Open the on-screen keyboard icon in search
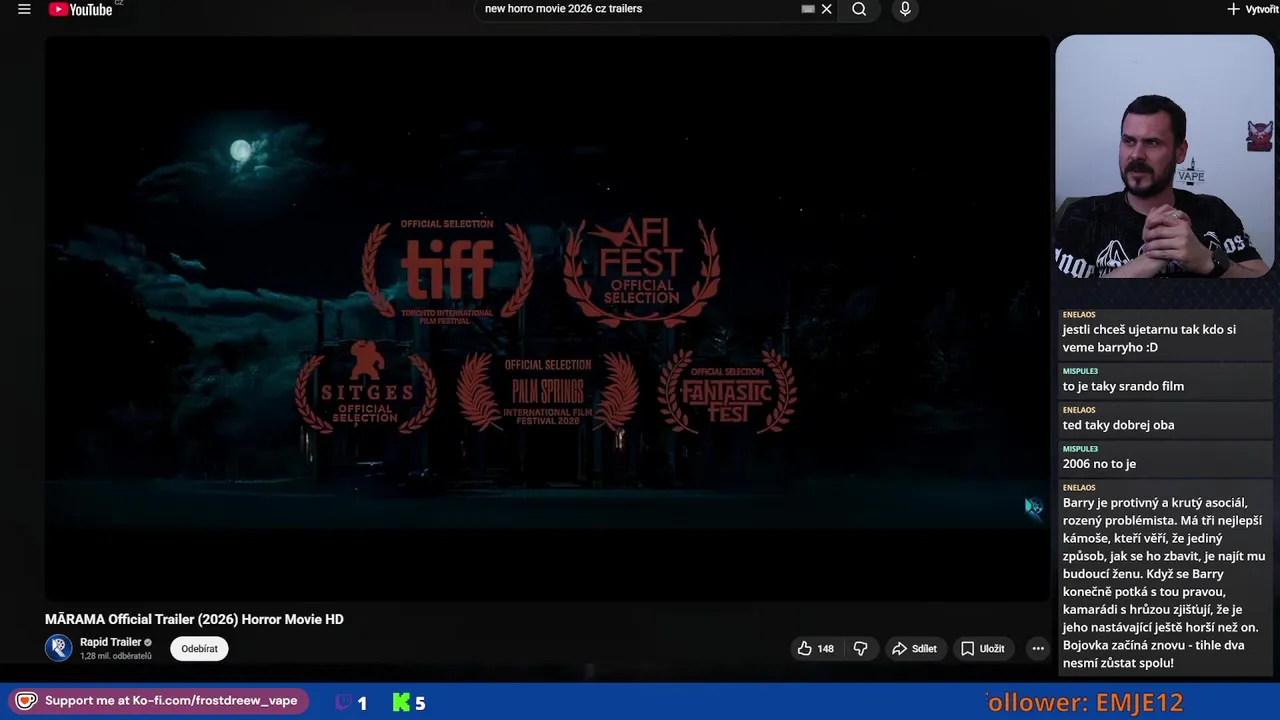The width and height of the screenshot is (1280, 720). pos(808,9)
